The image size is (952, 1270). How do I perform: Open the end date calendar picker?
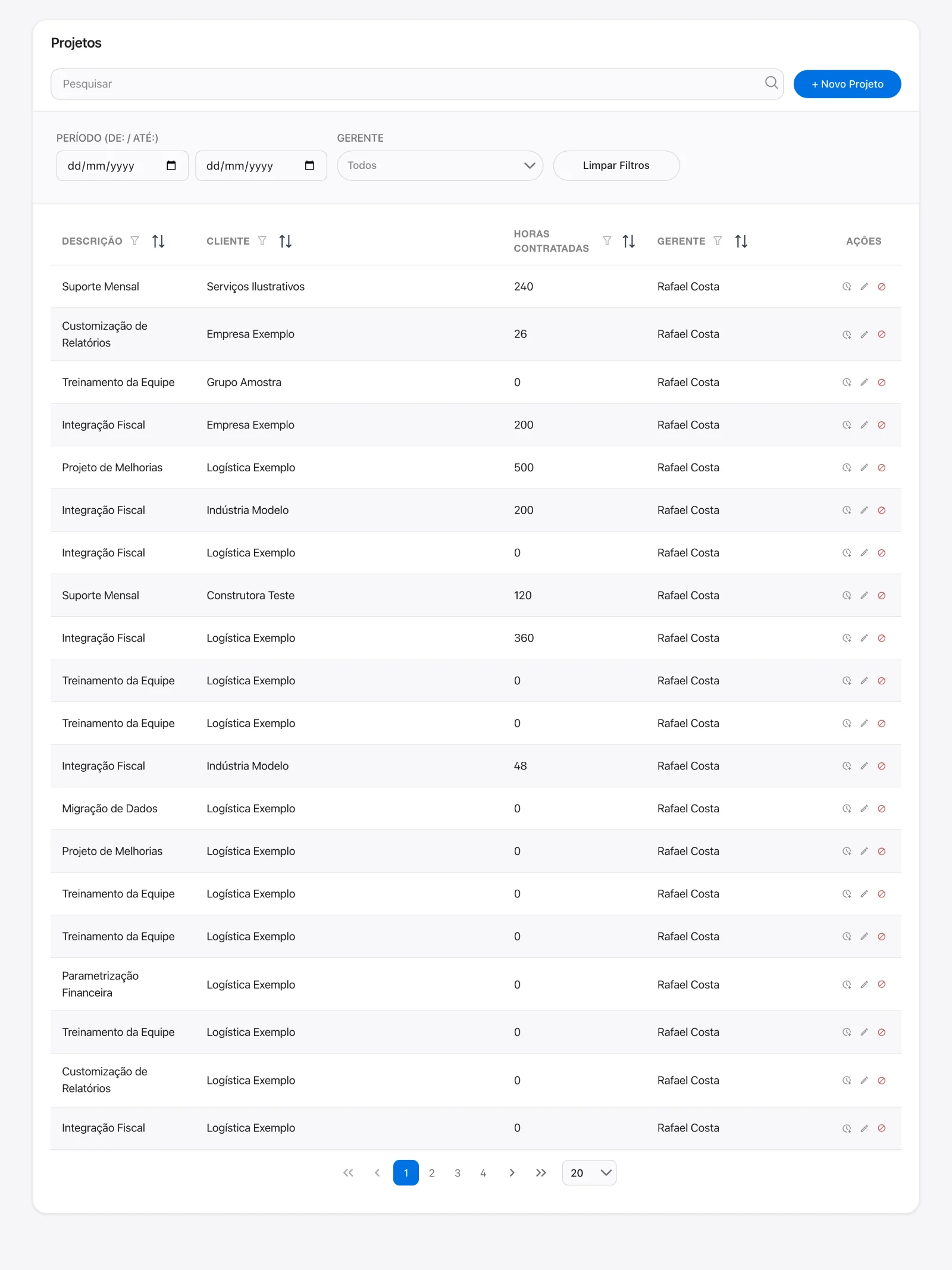[x=309, y=165]
